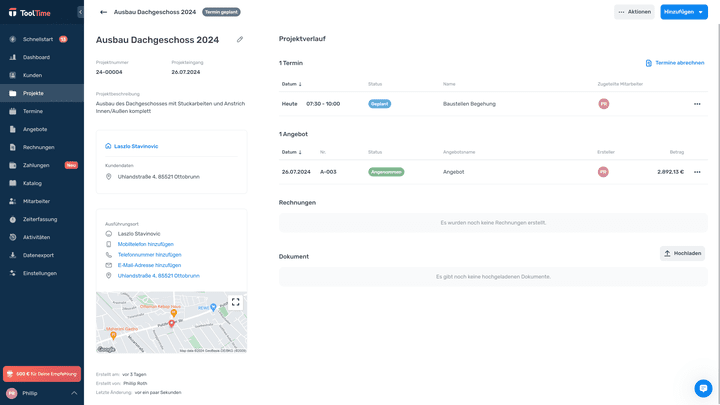Click Telefonnummer hinzufügen link
The image size is (720, 405).
tap(149, 255)
